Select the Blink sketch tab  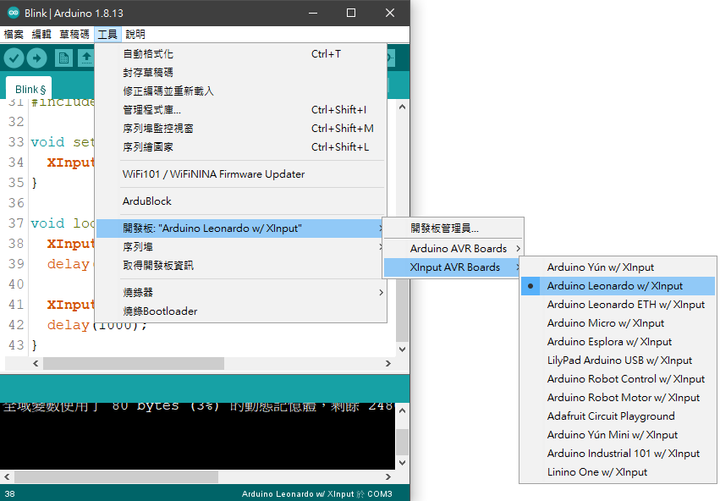(x=29, y=89)
